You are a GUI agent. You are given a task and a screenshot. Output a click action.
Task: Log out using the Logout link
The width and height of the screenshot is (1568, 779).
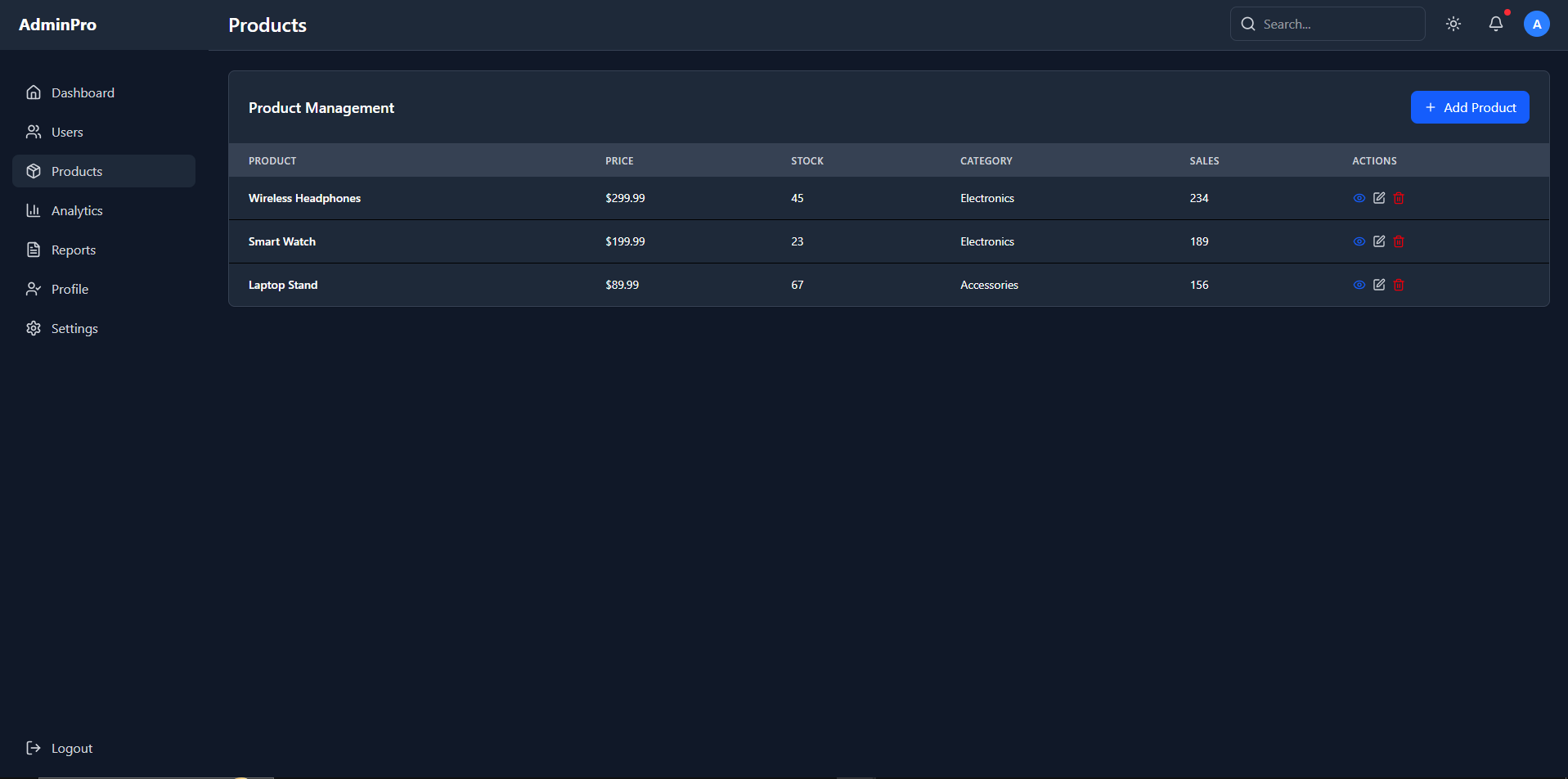pyautogui.click(x=71, y=748)
